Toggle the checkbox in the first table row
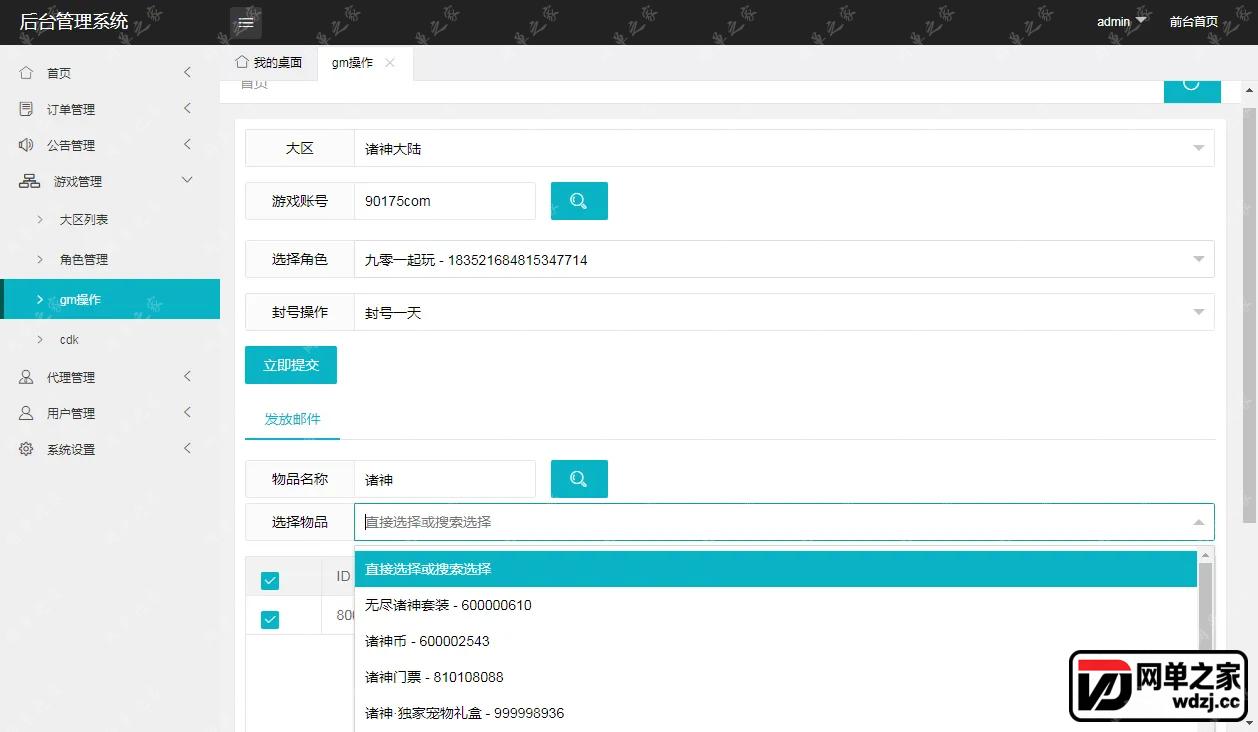The width and height of the screenshot is (1258, 732). tap(270, 620)
